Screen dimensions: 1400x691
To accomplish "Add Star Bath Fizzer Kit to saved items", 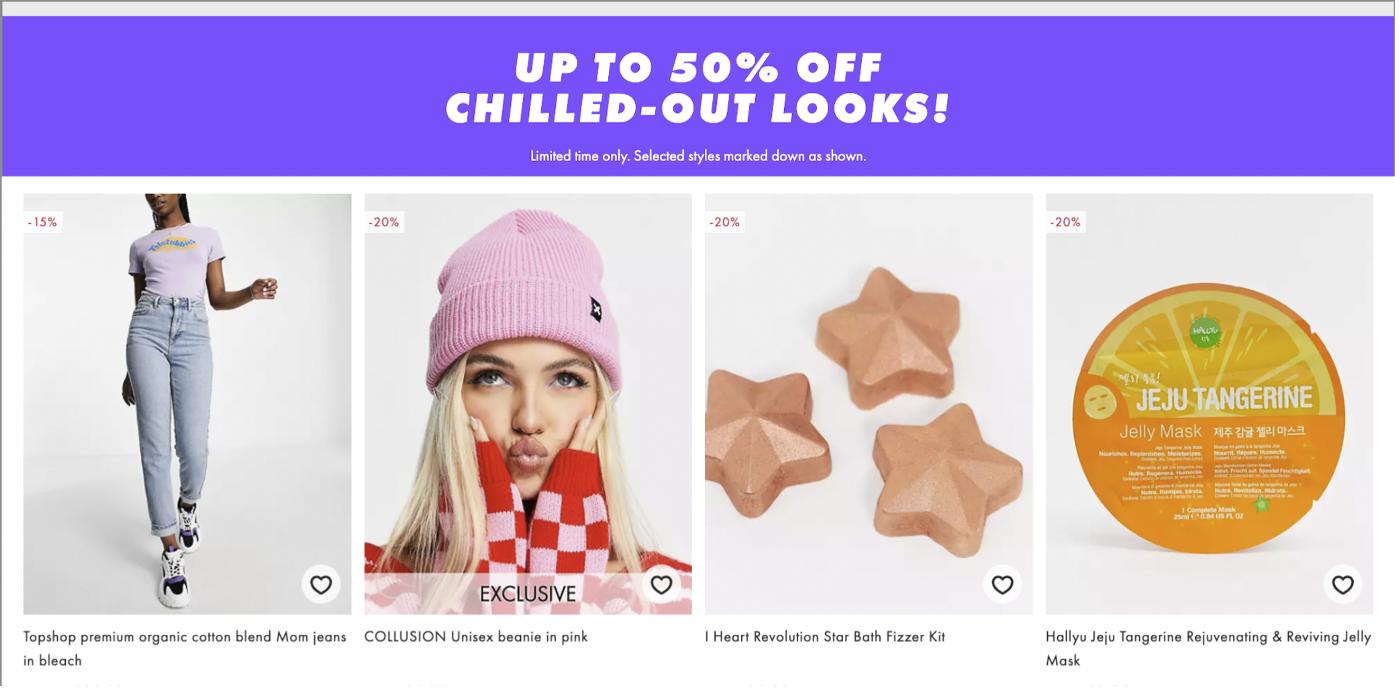I will click(x=1002, y=585).
